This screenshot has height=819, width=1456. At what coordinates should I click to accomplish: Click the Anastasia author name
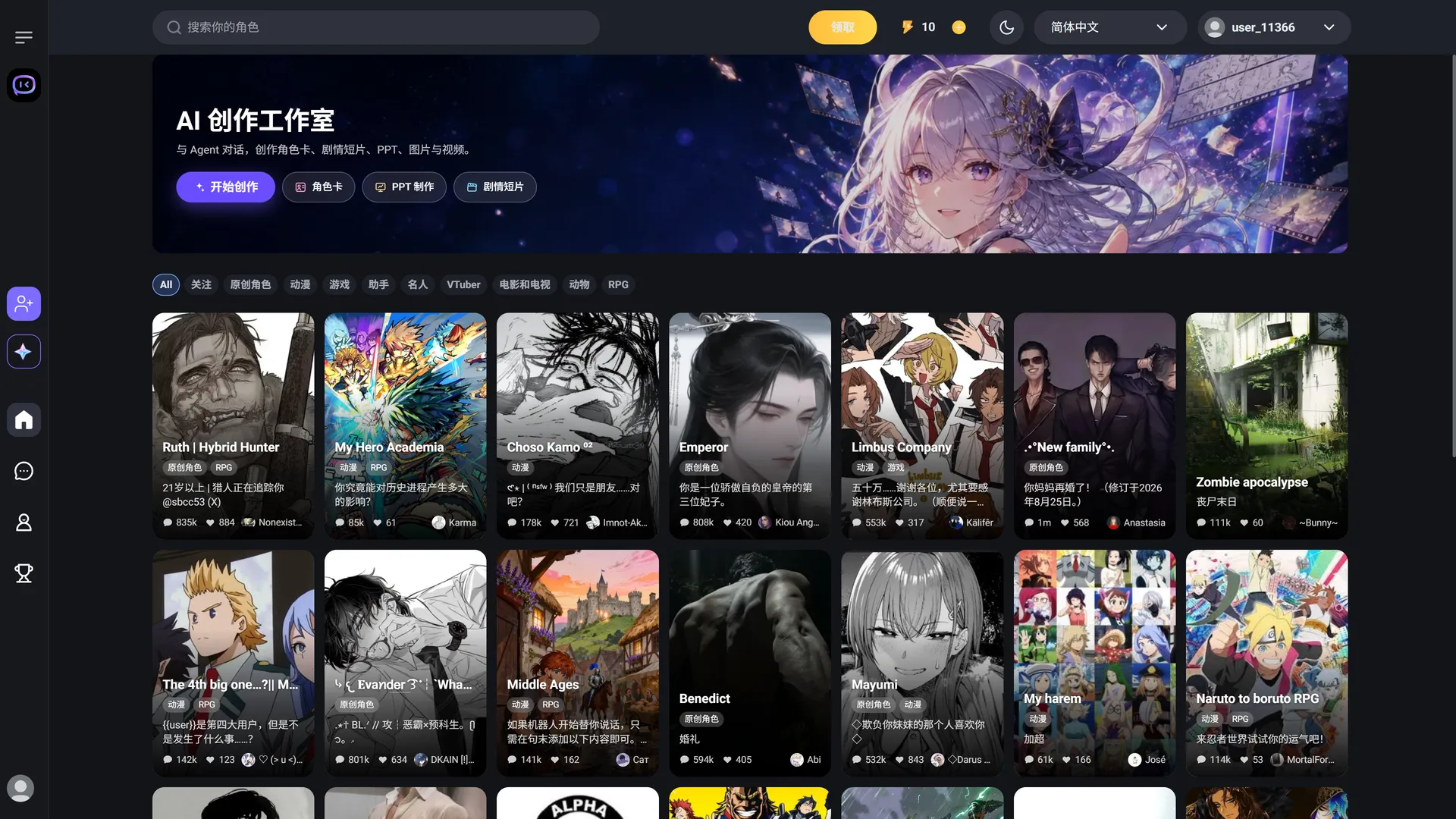(x=1144, y=522)
